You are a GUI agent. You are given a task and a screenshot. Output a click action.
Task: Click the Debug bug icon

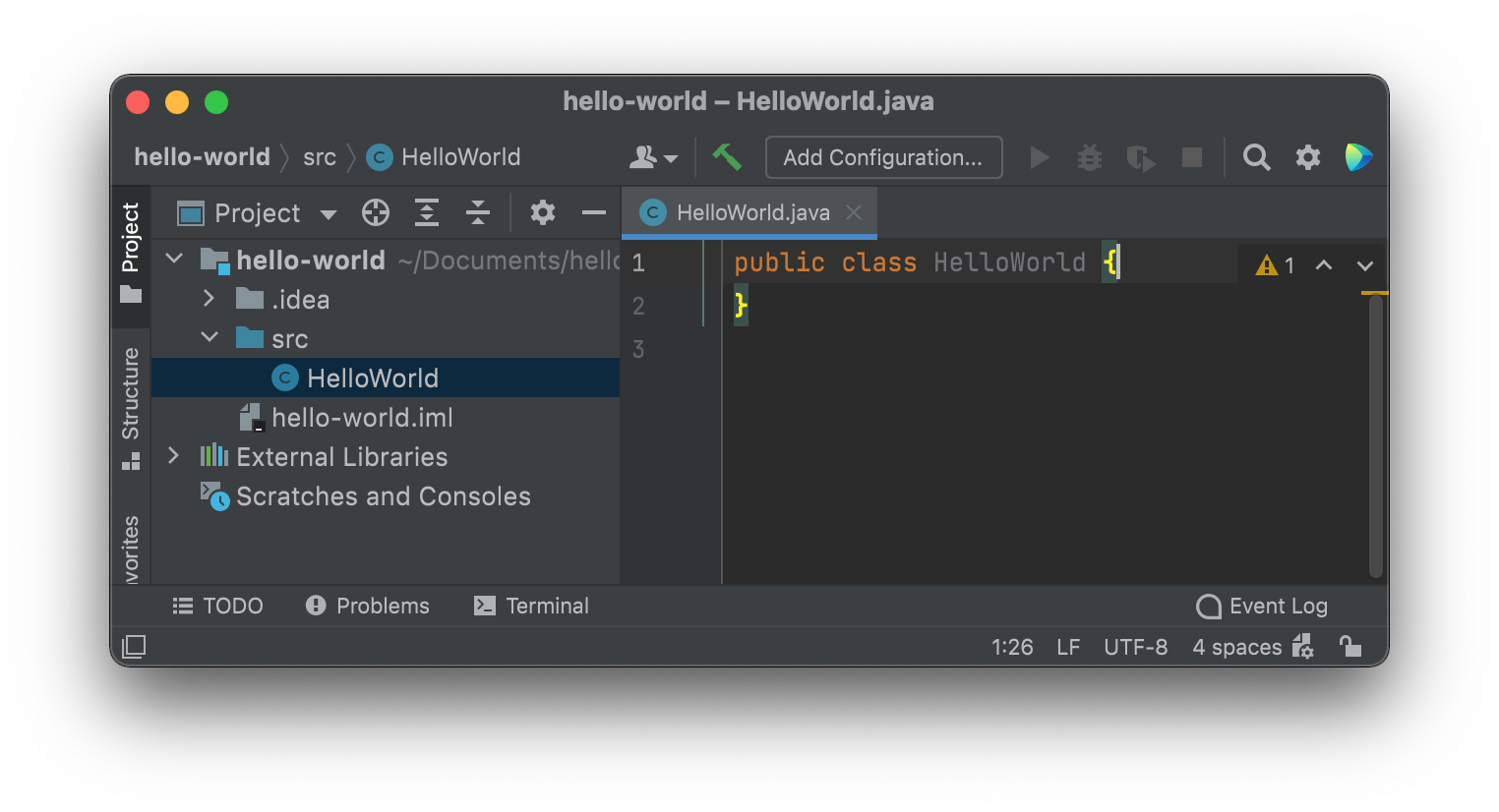pos(1090,157)
